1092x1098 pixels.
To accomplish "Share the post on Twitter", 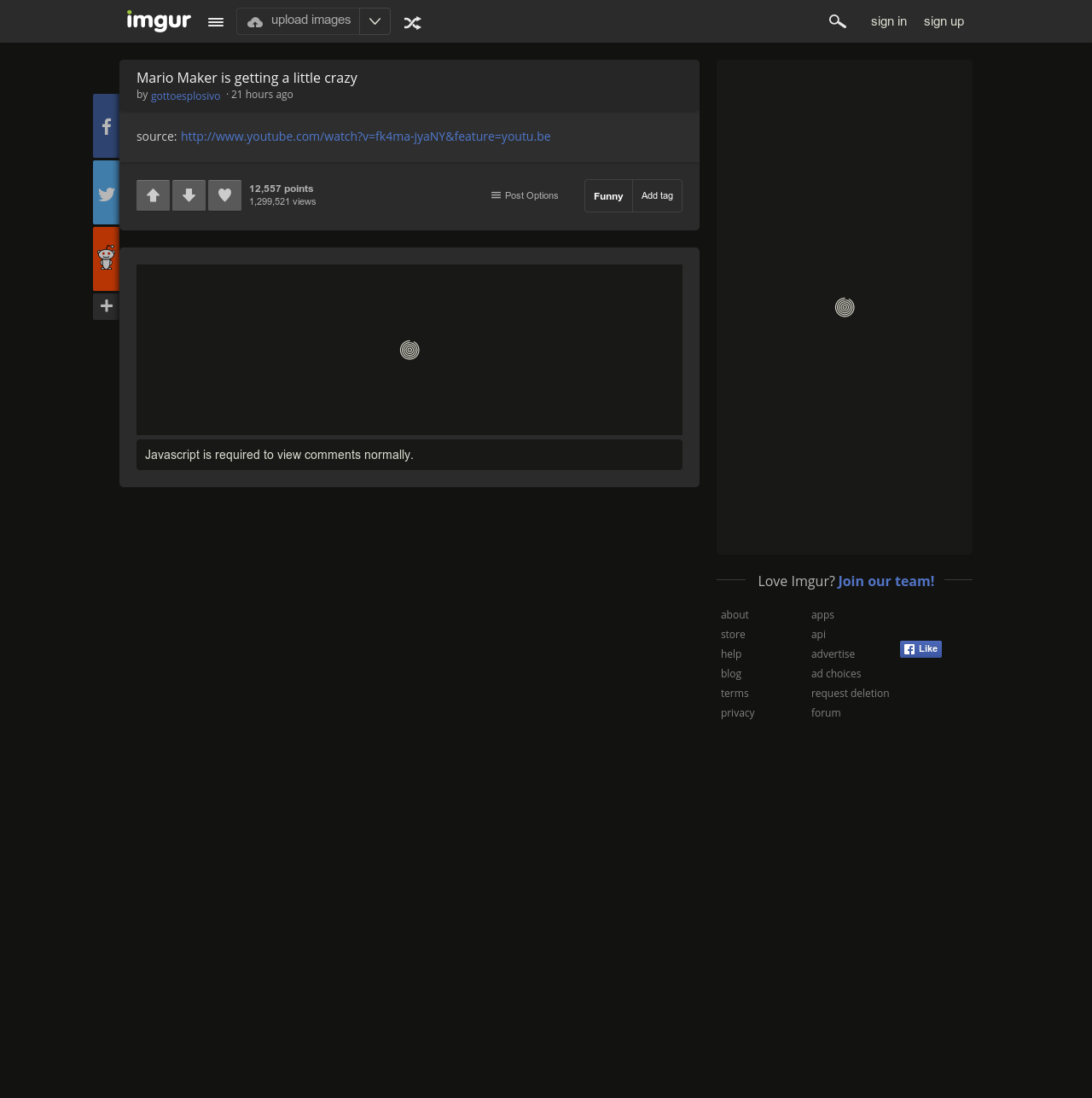I will coord(106,193).
